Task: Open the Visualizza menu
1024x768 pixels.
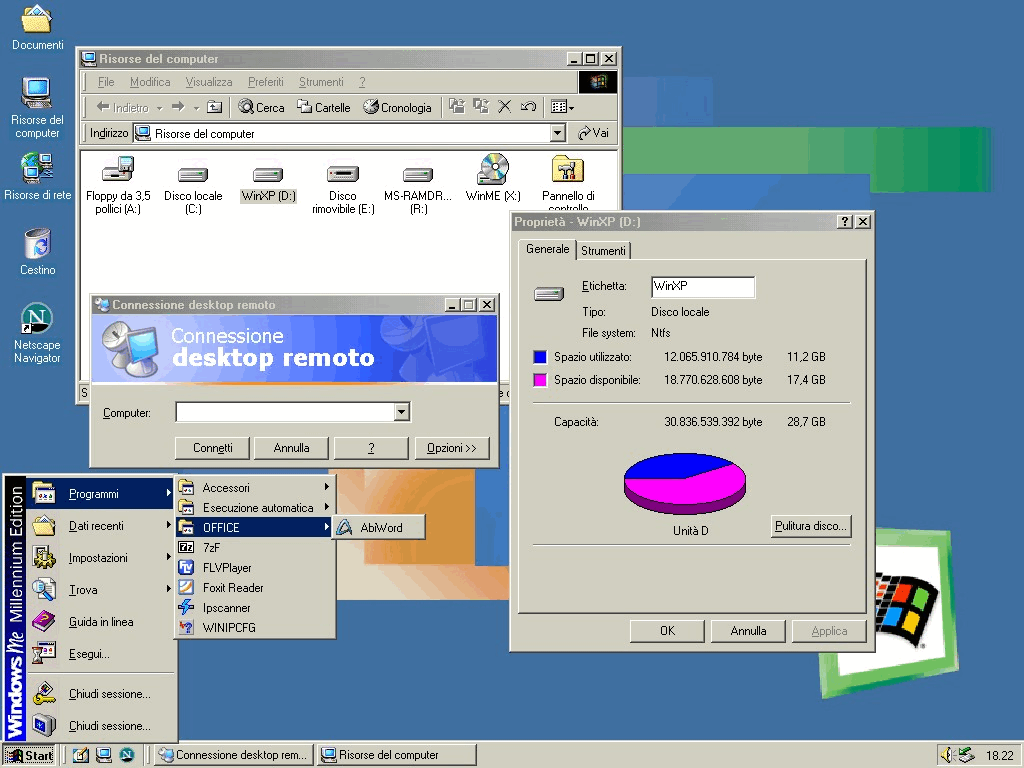Action: pyautogui.click(x=208, y=82)
